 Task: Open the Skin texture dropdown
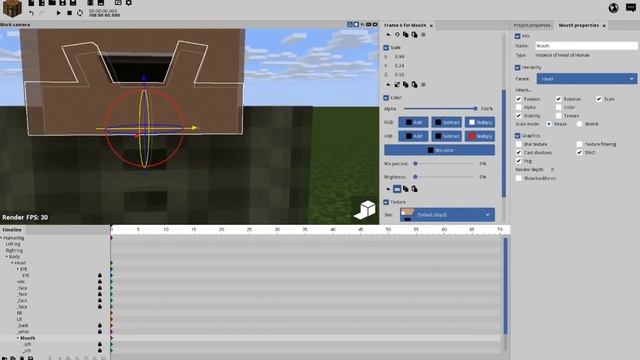[x=447, y=215]
